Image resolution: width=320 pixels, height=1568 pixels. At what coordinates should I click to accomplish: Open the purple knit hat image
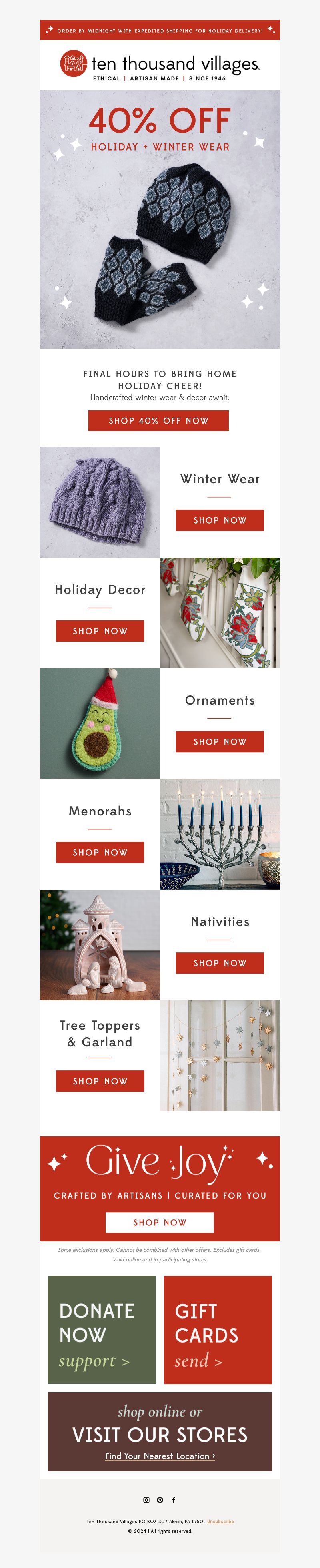[100, 502]
